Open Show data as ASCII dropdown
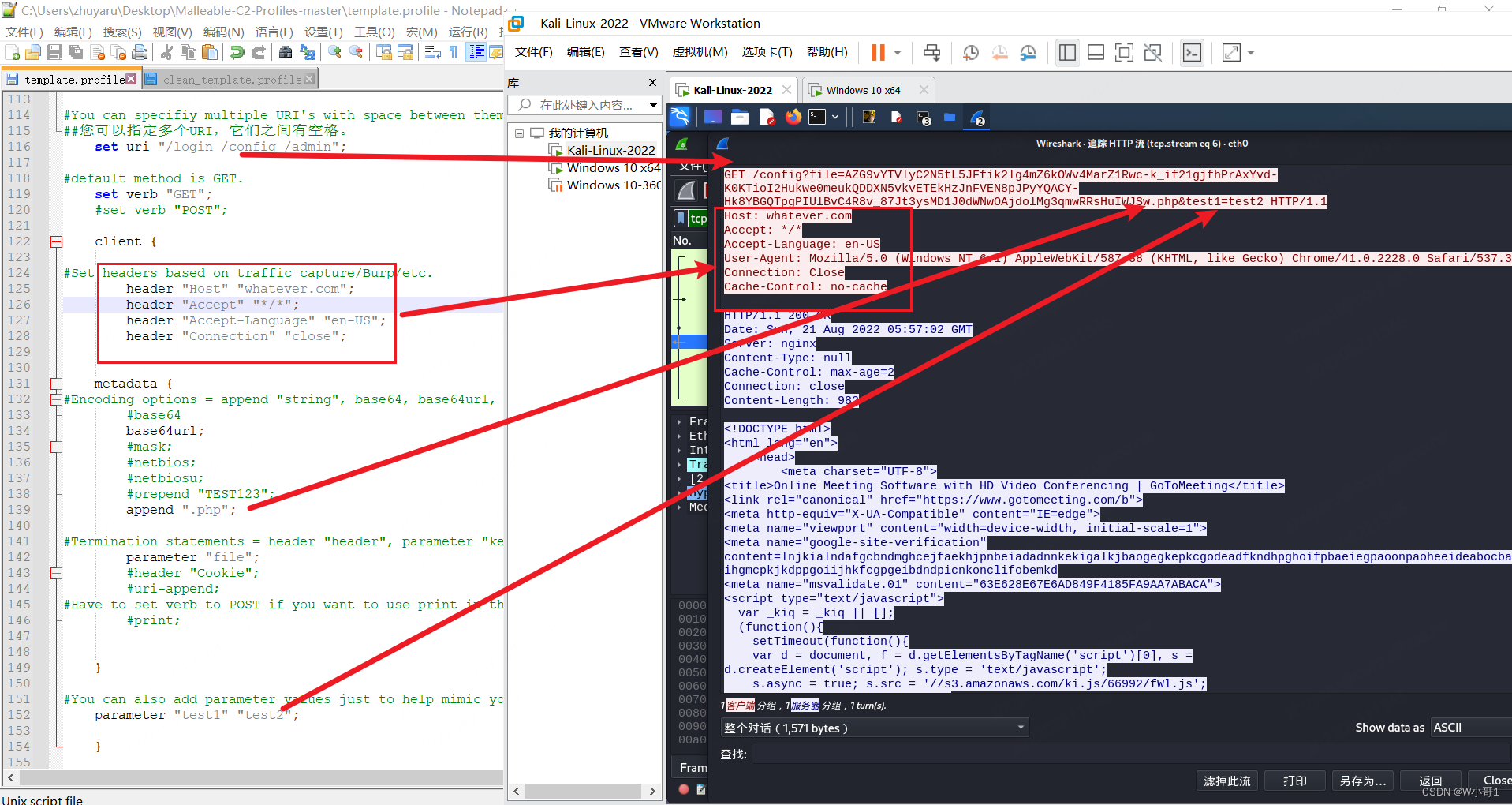Viewport: 1512px width, 805px height. point(1472,728)
